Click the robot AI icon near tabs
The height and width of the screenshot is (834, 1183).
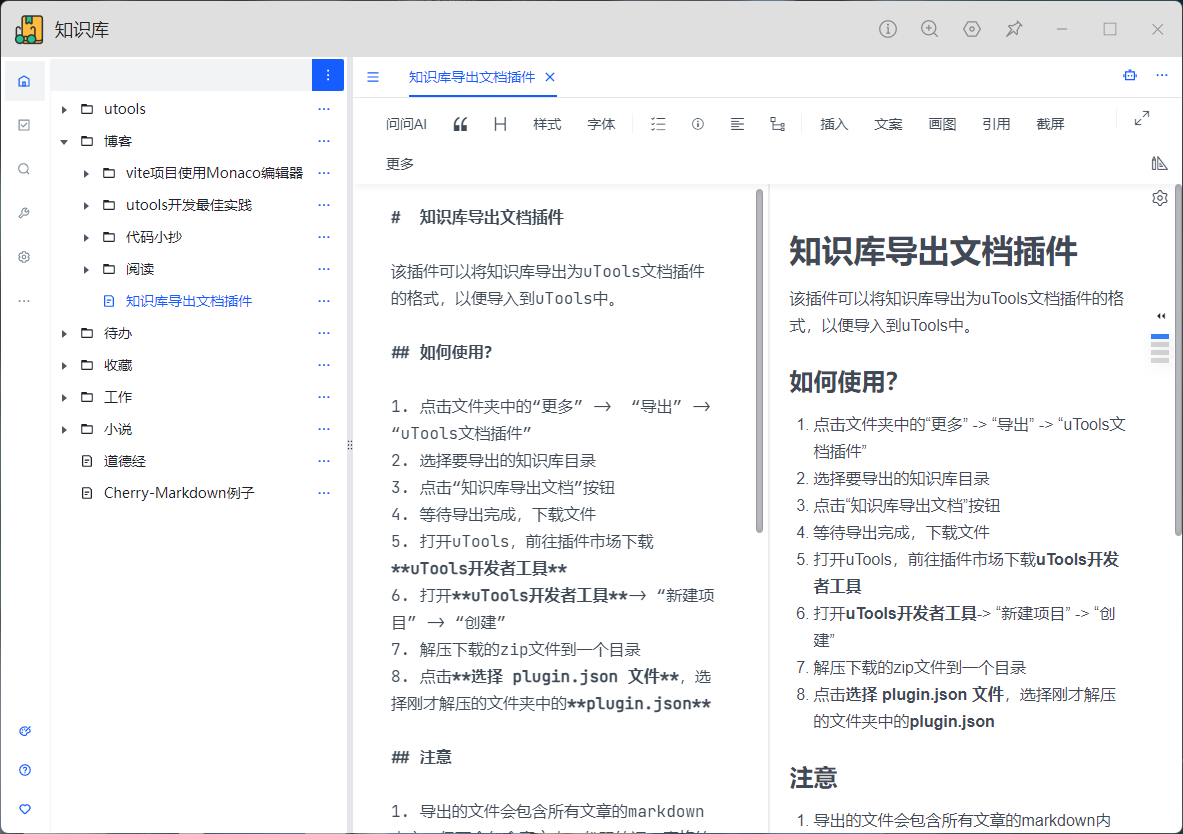click(x=1130, y=75)
